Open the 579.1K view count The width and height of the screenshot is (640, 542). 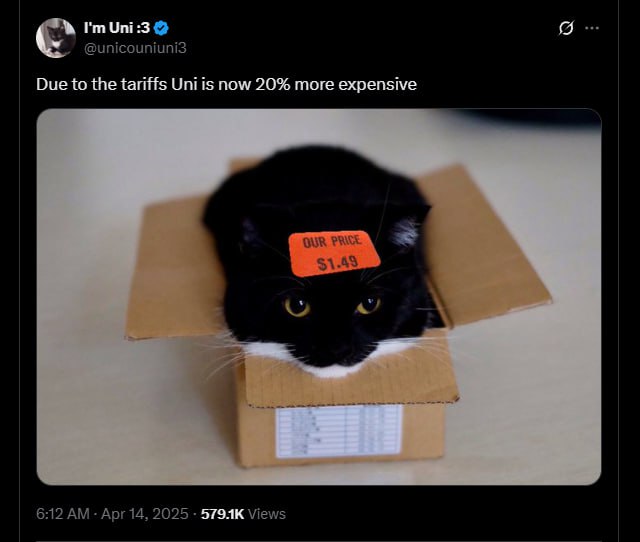pos(222,514)
